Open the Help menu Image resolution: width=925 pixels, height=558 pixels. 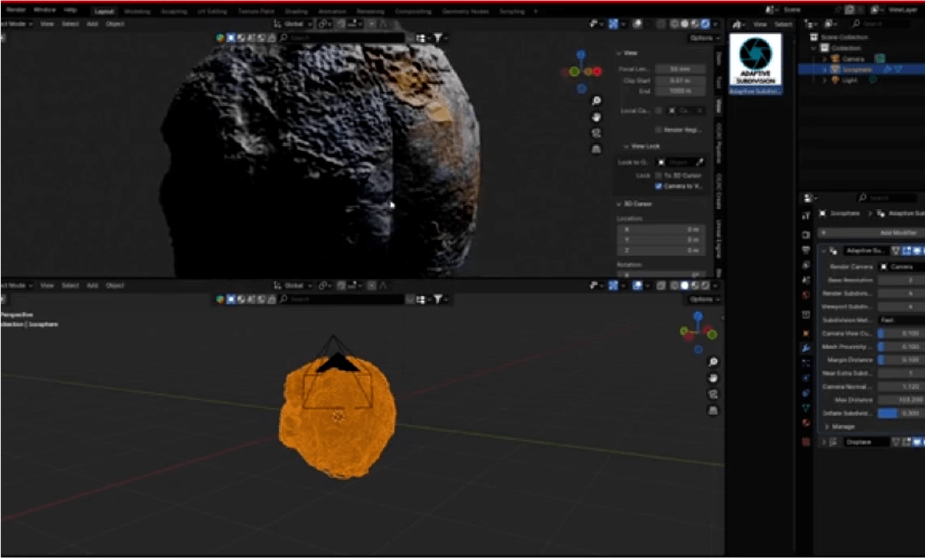[x=70, y=10]
